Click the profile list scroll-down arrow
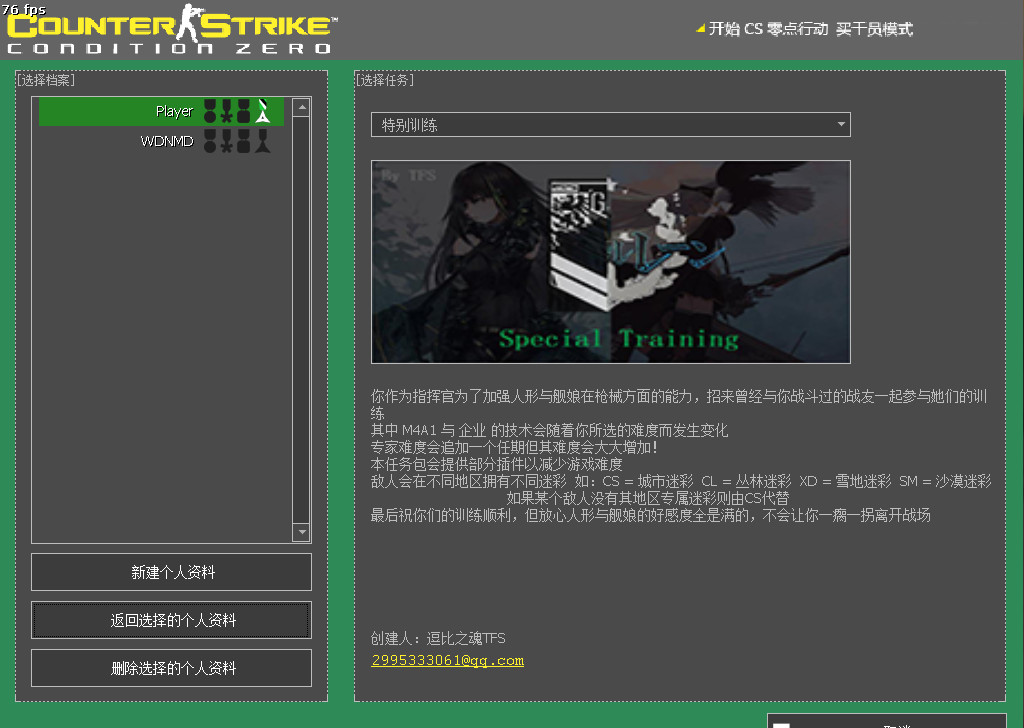This screenshot has height=728, width=1024. pyautogui.click(x=301, y=532)
